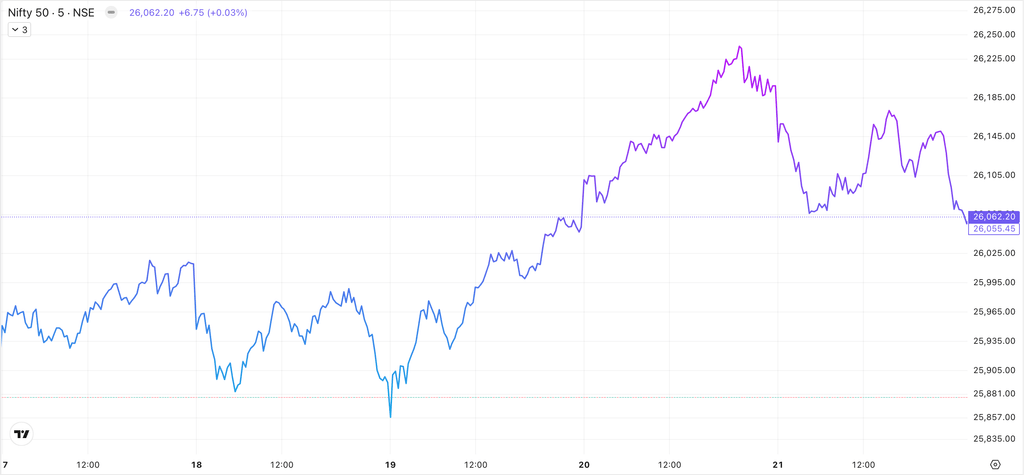
Task: Click the +6.75 (+0.03%) change value
Action: pyautogui.click(x=214, y=12)
